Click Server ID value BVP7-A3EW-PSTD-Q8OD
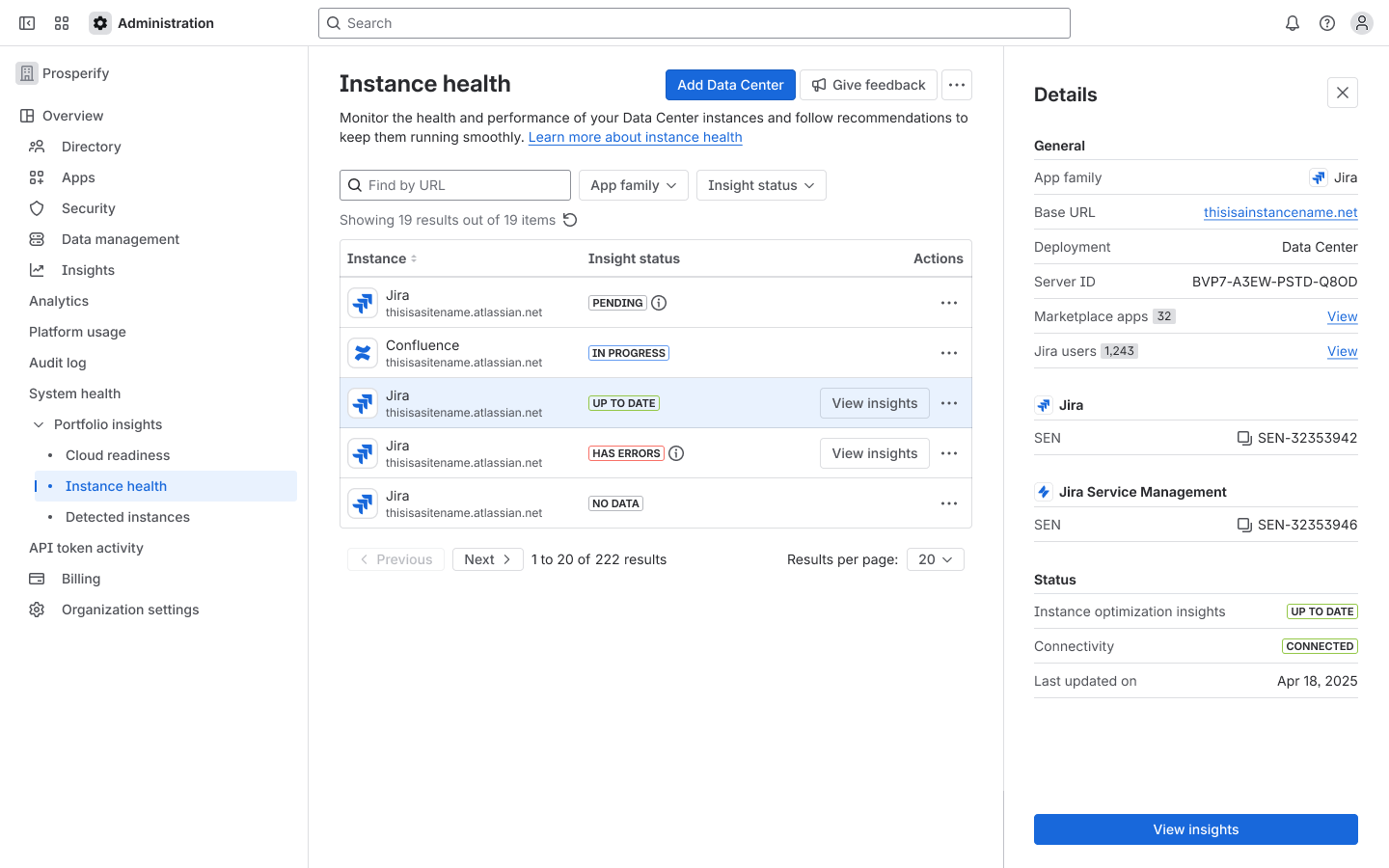 (x=1275, y=282)
